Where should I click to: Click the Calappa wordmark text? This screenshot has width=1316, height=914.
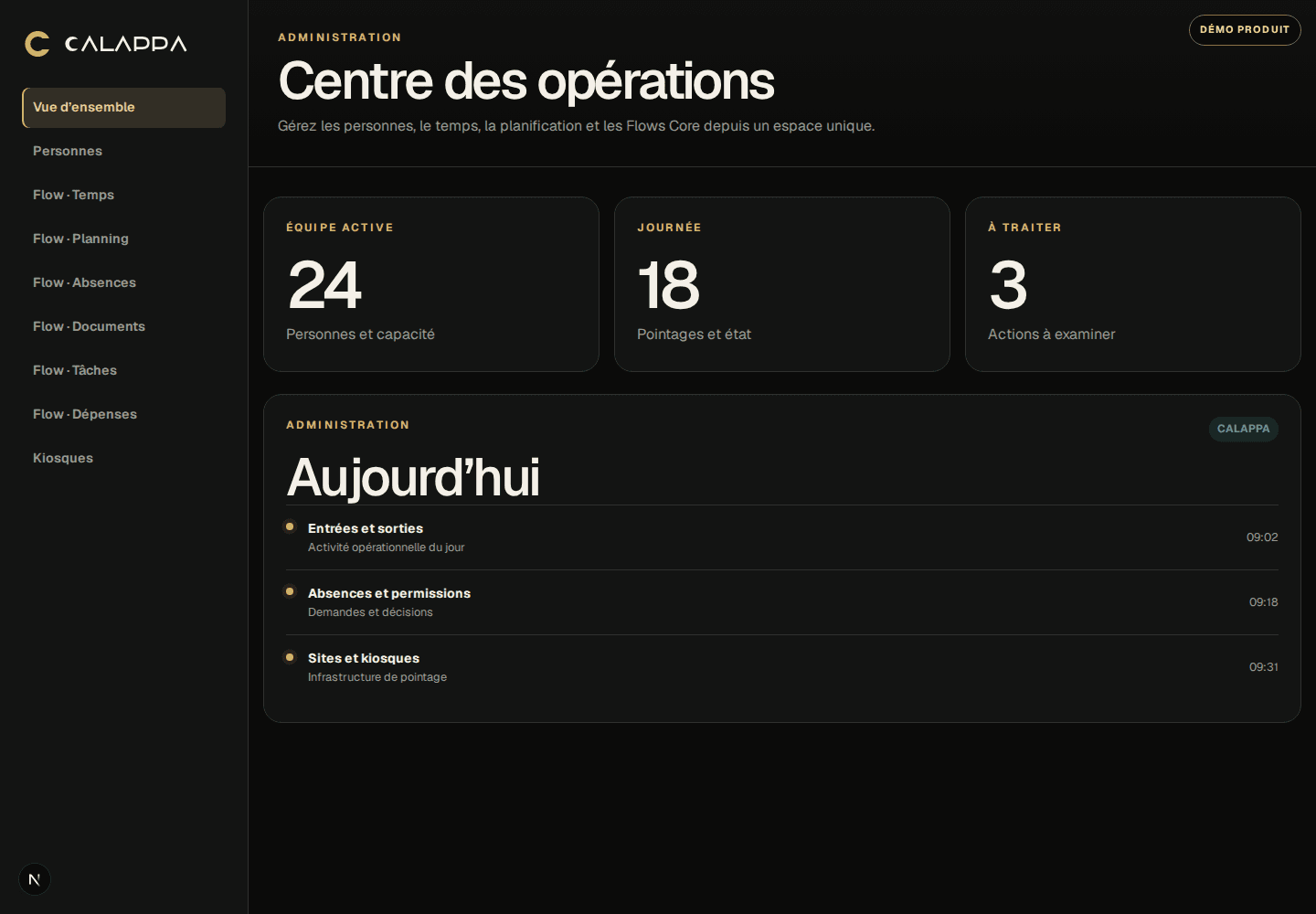click(126, 44)
